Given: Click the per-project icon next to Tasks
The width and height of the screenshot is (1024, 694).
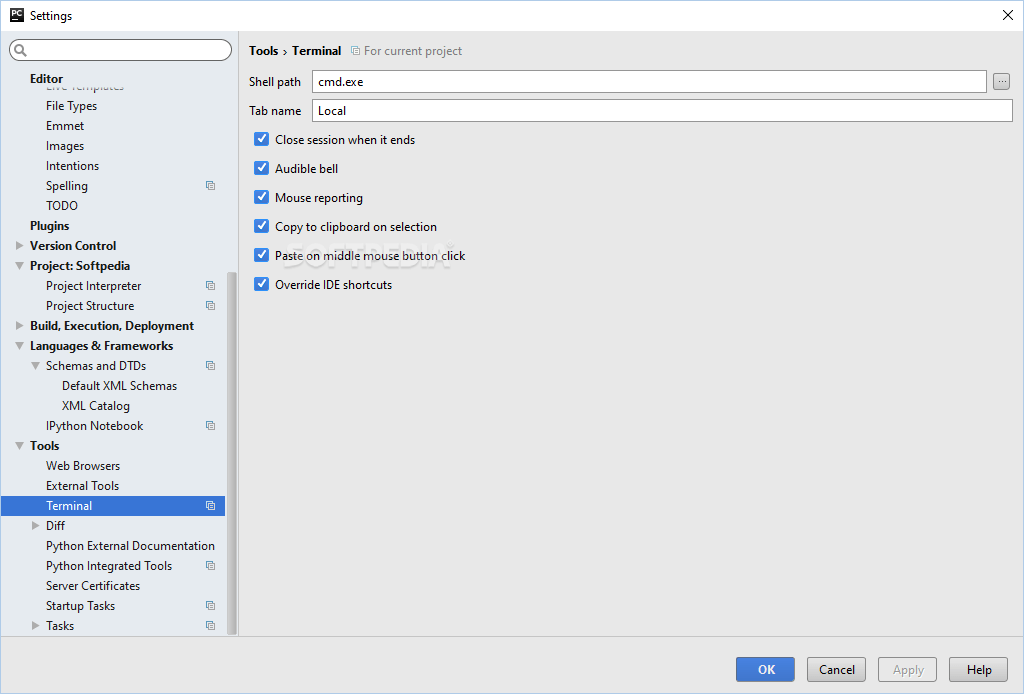Looking at the screenshot, I should point(210,625).
